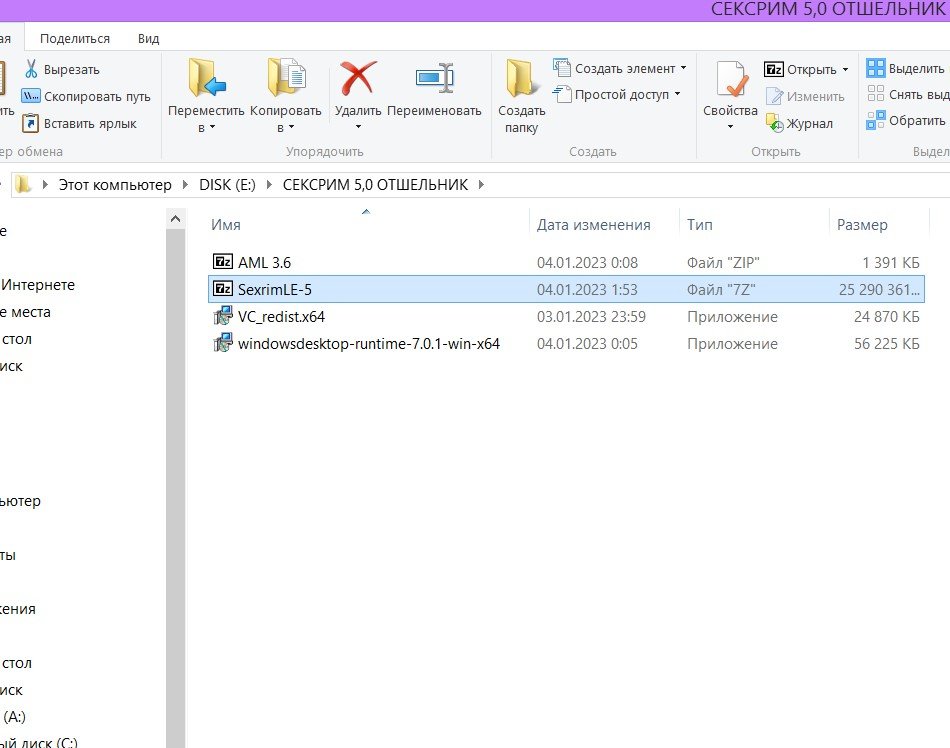950x748 pixels.
Task: Switch to the Share (Поделиться) ribbon tab
Action: click(75, 38)
